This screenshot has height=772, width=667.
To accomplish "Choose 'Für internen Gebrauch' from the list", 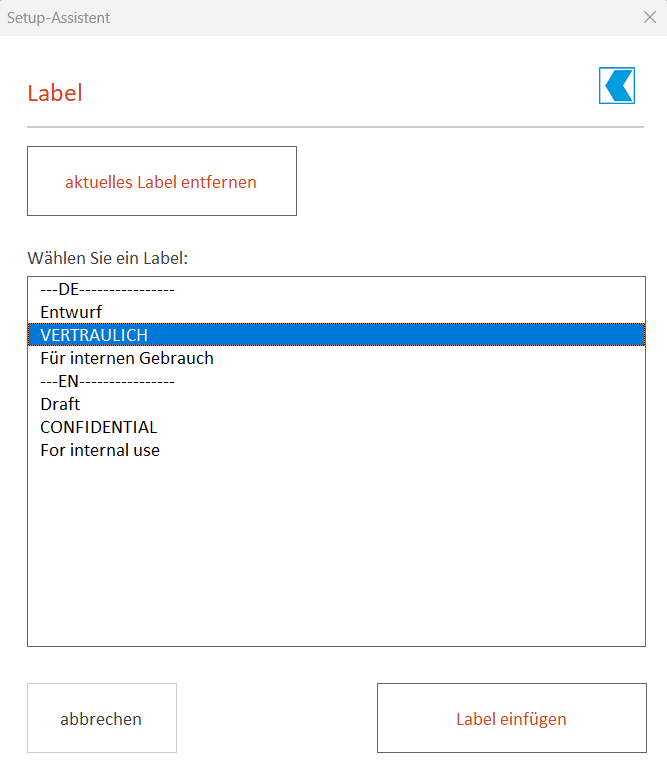I will [x=336, y=358].
